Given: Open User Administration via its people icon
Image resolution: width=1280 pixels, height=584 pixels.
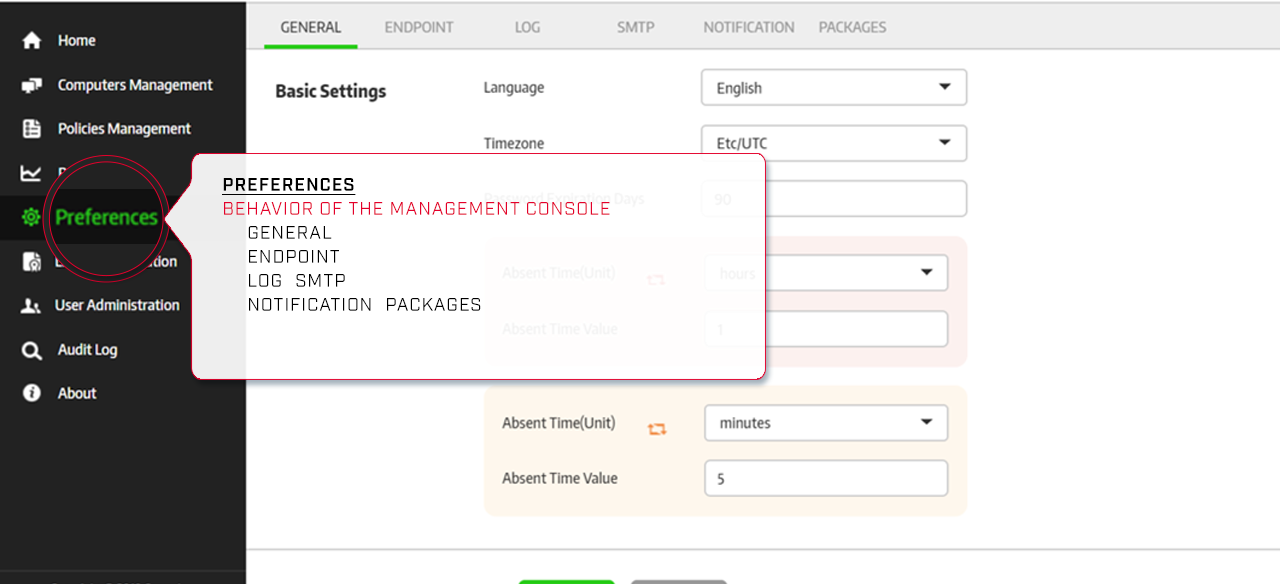Looking at the screenshot, I should pos(31,306).
